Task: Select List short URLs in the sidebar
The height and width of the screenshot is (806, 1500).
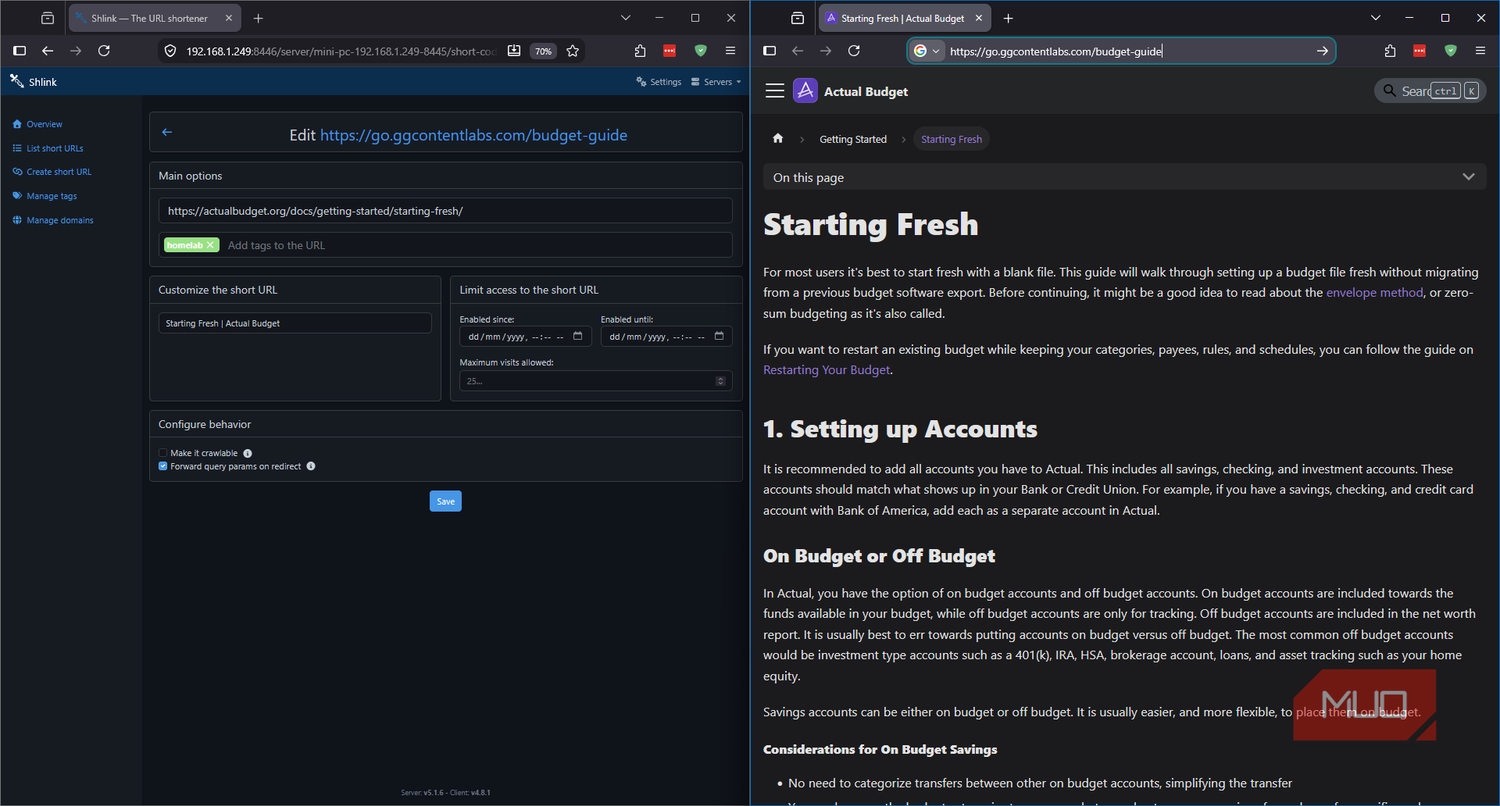Action: point(48,148)
